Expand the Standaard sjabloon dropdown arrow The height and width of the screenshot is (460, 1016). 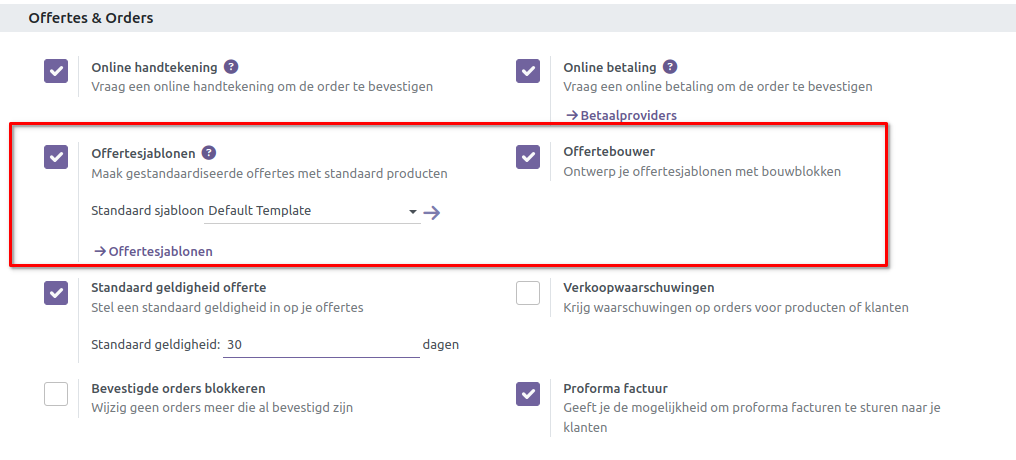tap(412, 212)
